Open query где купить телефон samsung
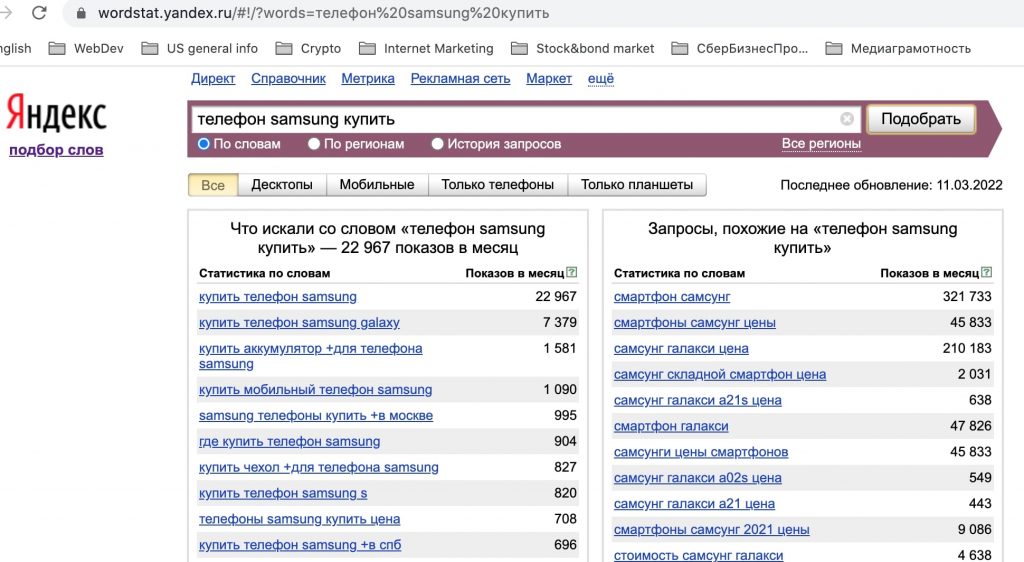The height and width of the screenshot is (562, 1024). (289, 441)
